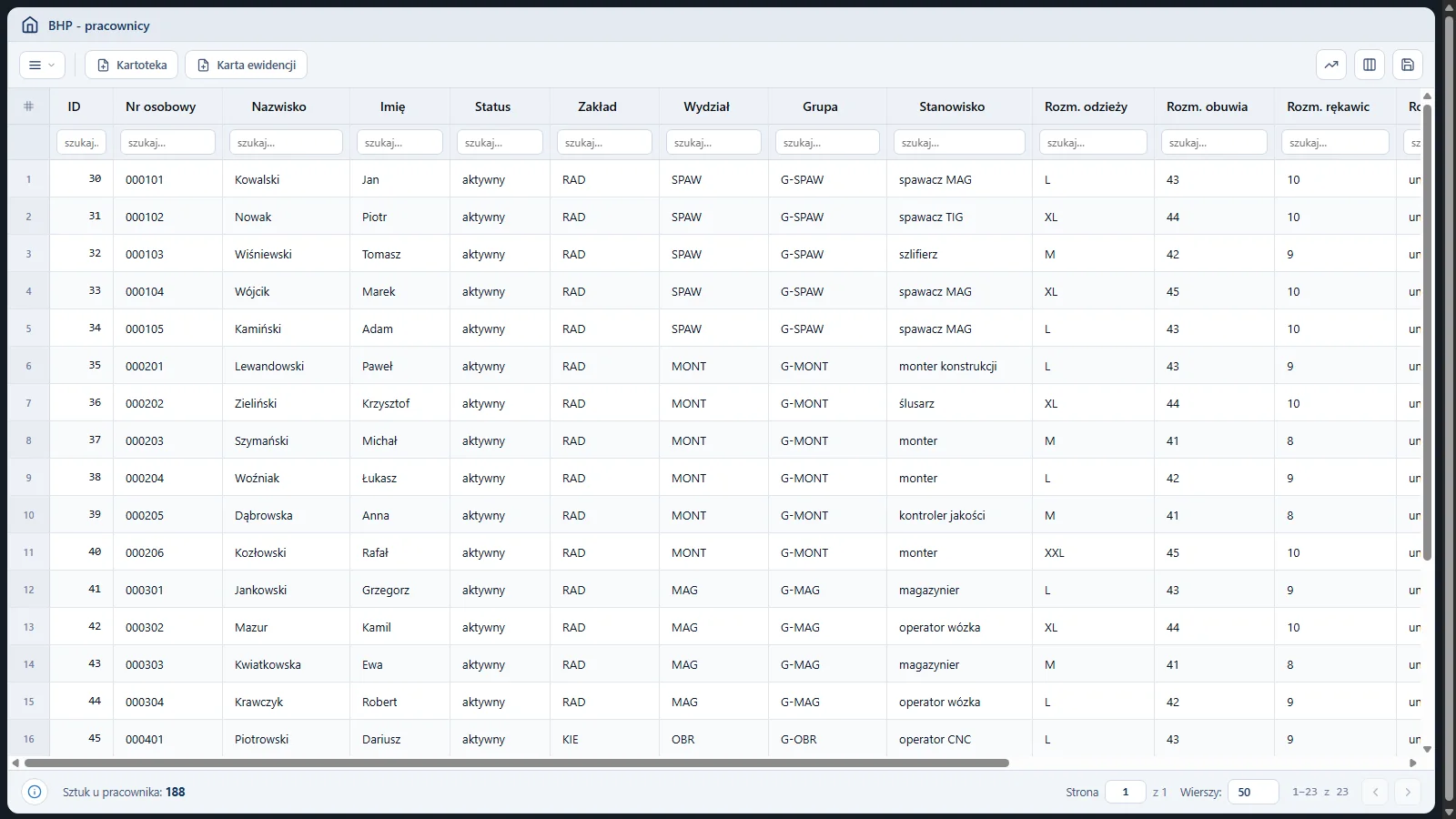
Task: Go to next page arrow
Action: (1408, 792)
